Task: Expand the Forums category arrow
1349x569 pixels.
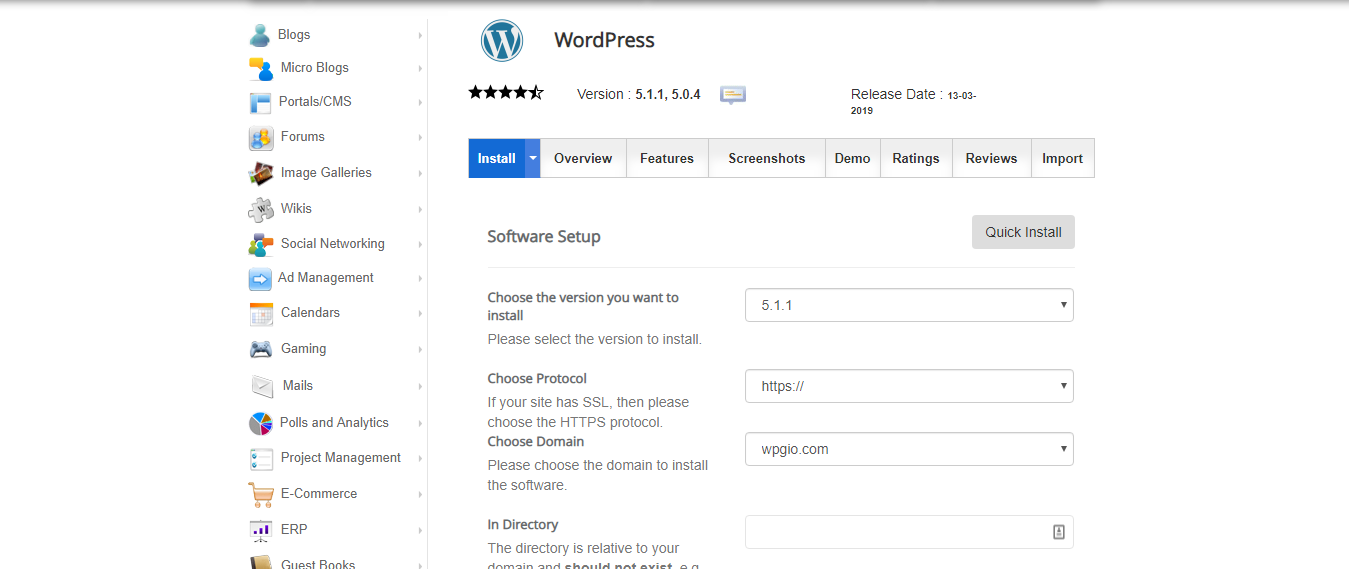Action: click(420, 138)
